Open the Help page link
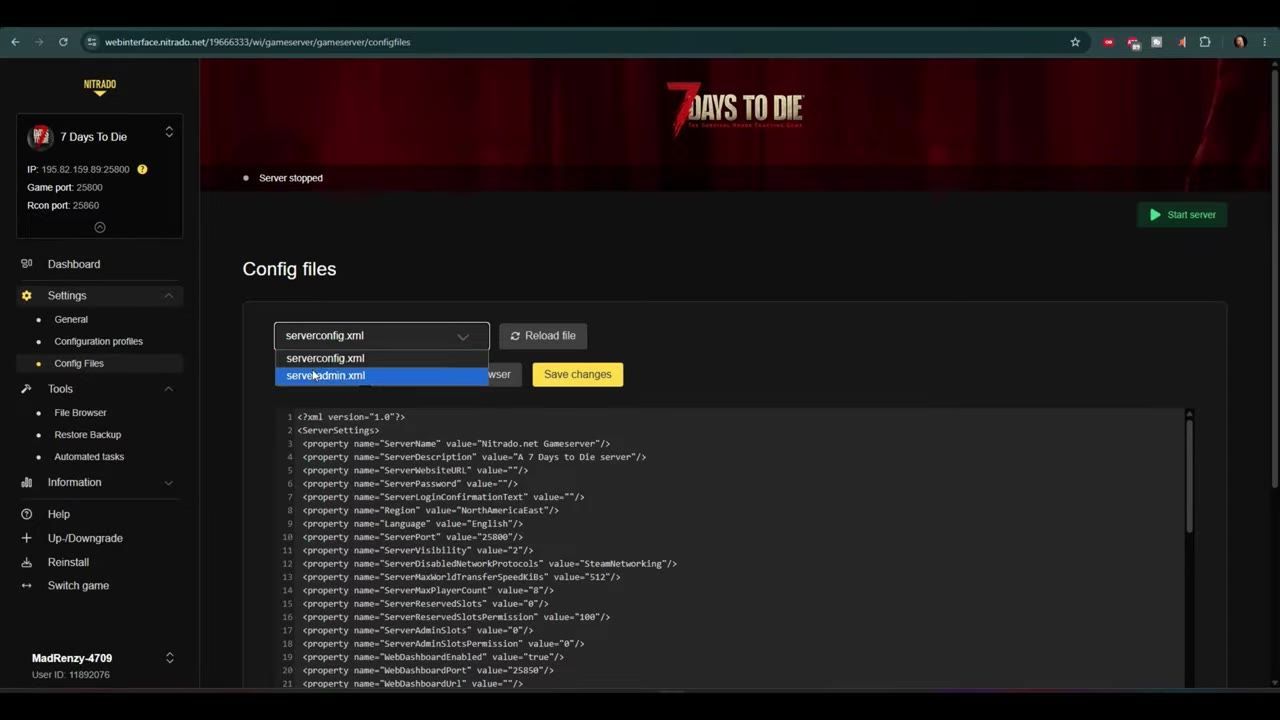The width and height of the screenshot is (1280, 720). coord(59,514)
